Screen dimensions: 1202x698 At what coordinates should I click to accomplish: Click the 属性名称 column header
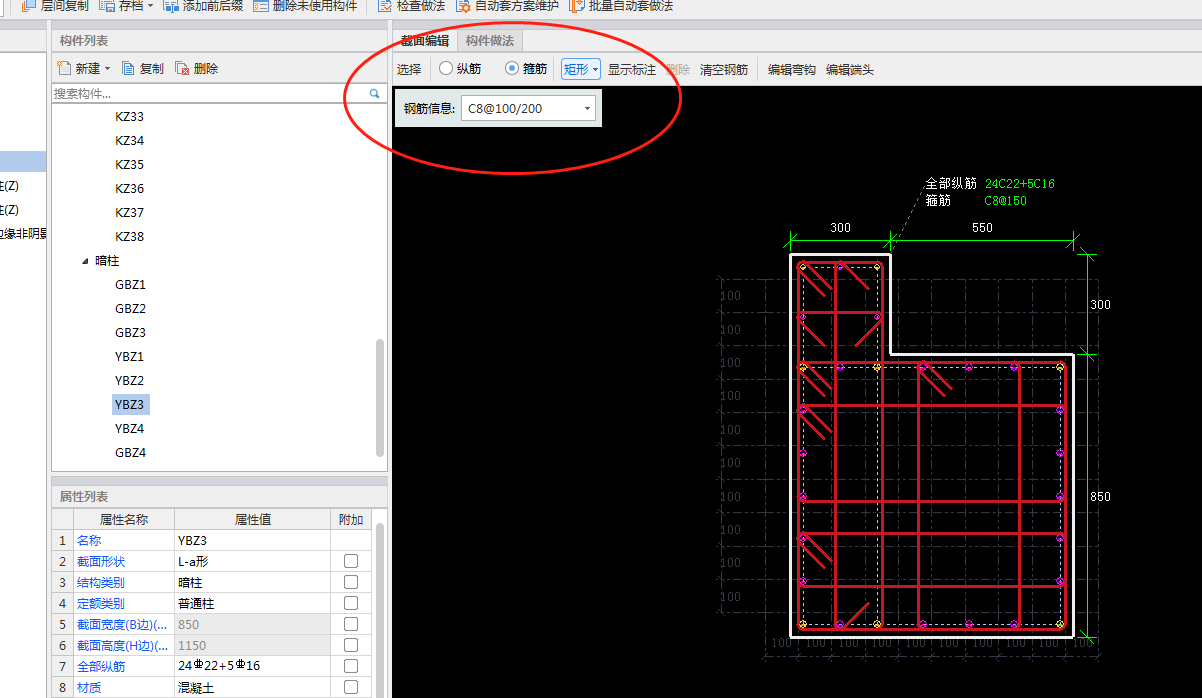click(x=124, y=519)
